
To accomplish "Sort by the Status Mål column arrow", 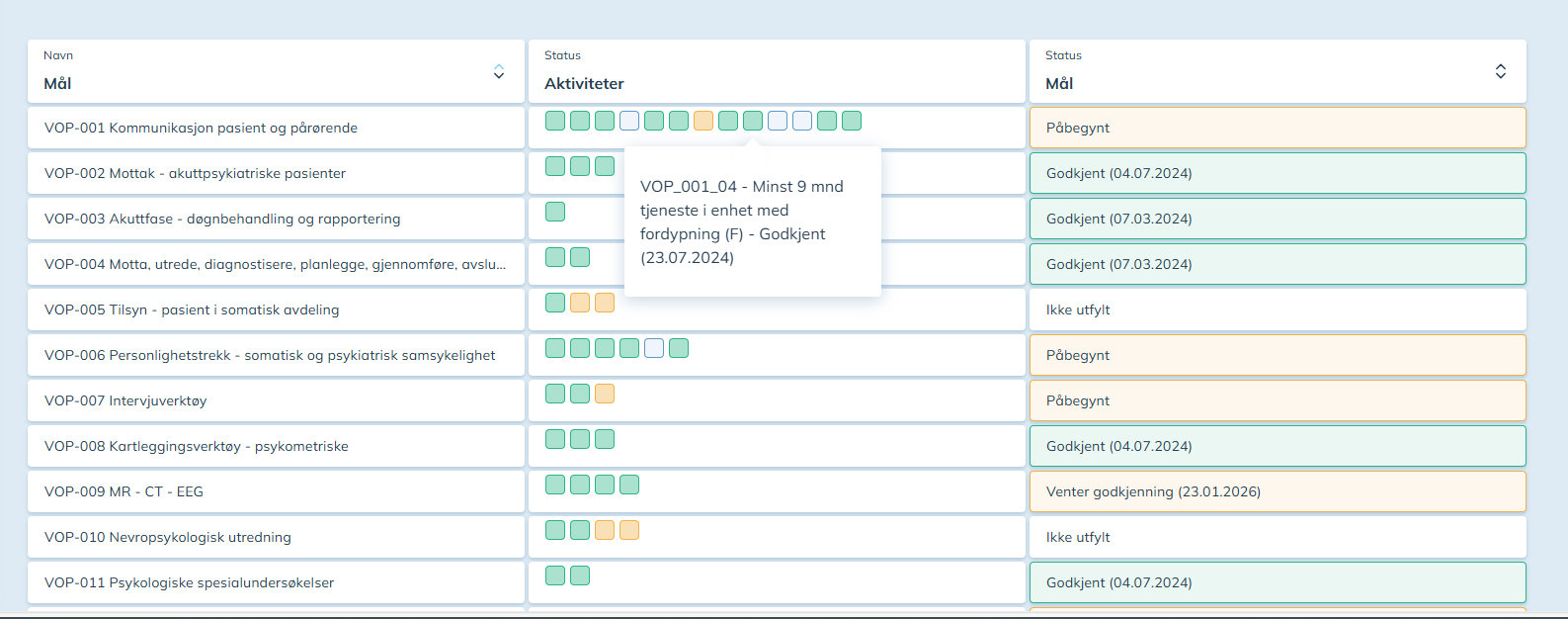I will [1500, 71].
